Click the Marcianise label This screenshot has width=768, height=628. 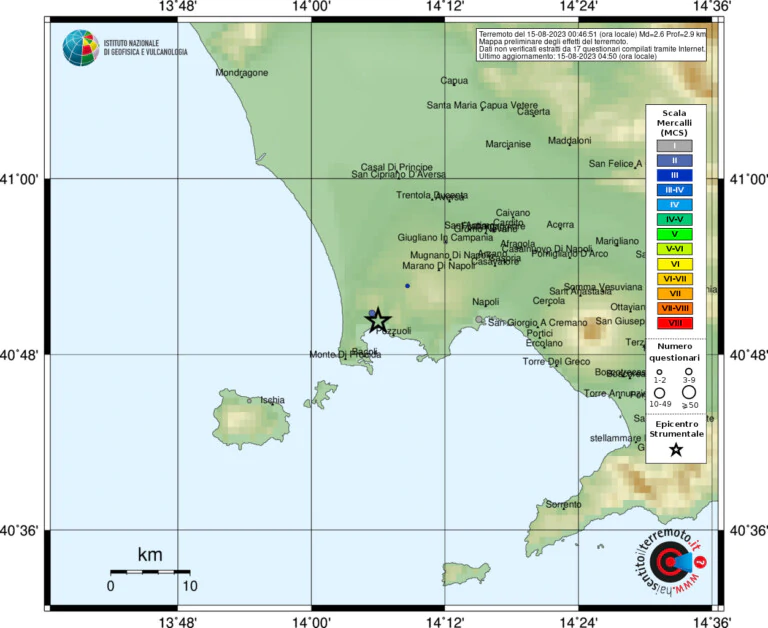(x=508, y=144)
